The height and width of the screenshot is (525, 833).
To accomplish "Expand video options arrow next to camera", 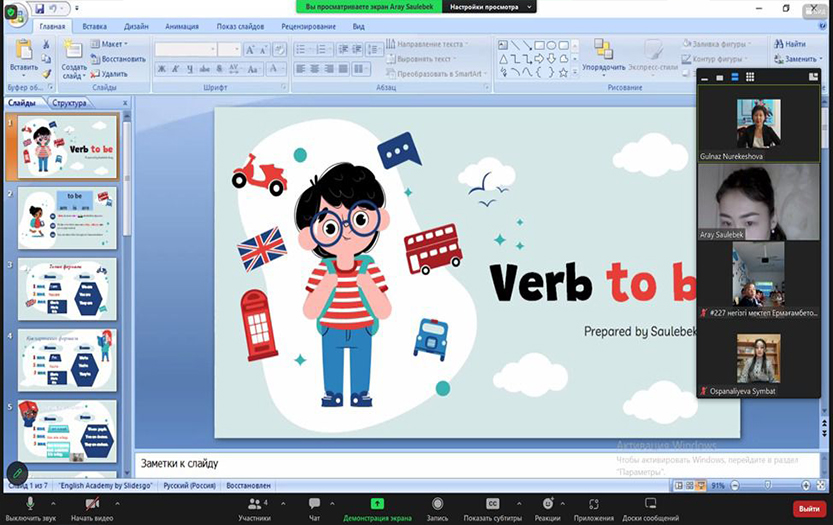I will pos(116,501).
